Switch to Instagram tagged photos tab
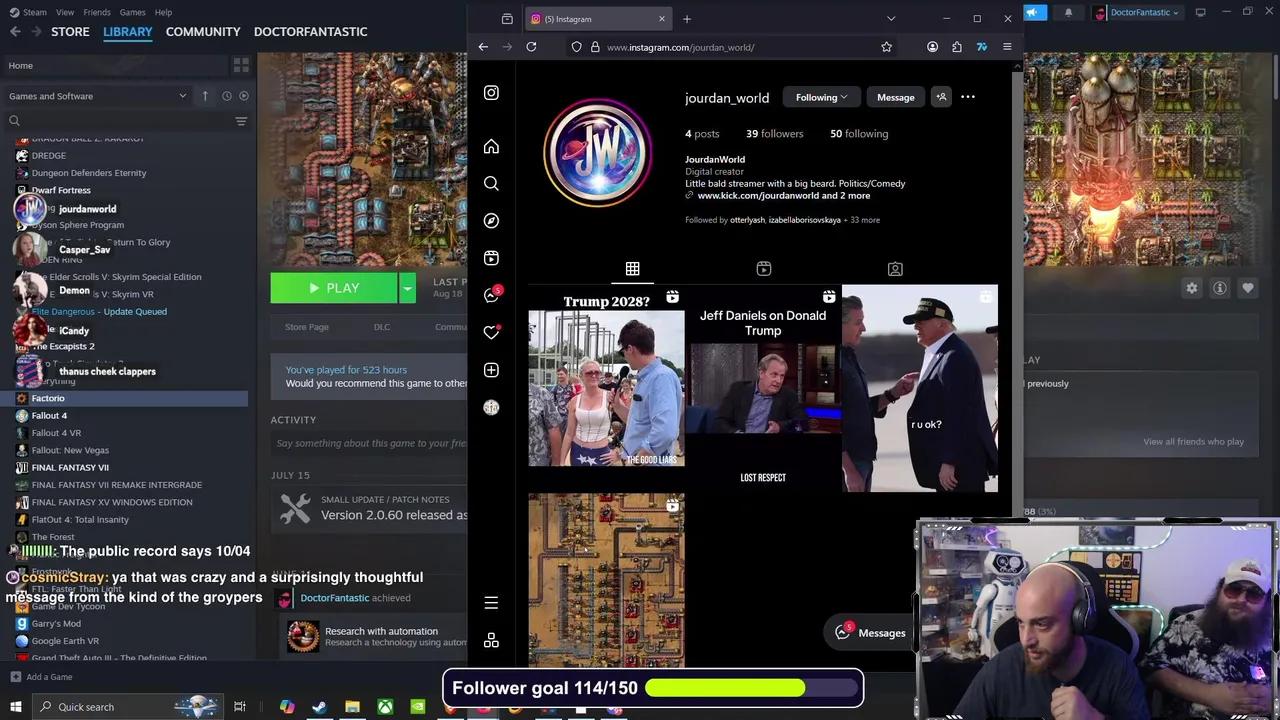 (895, 269)
